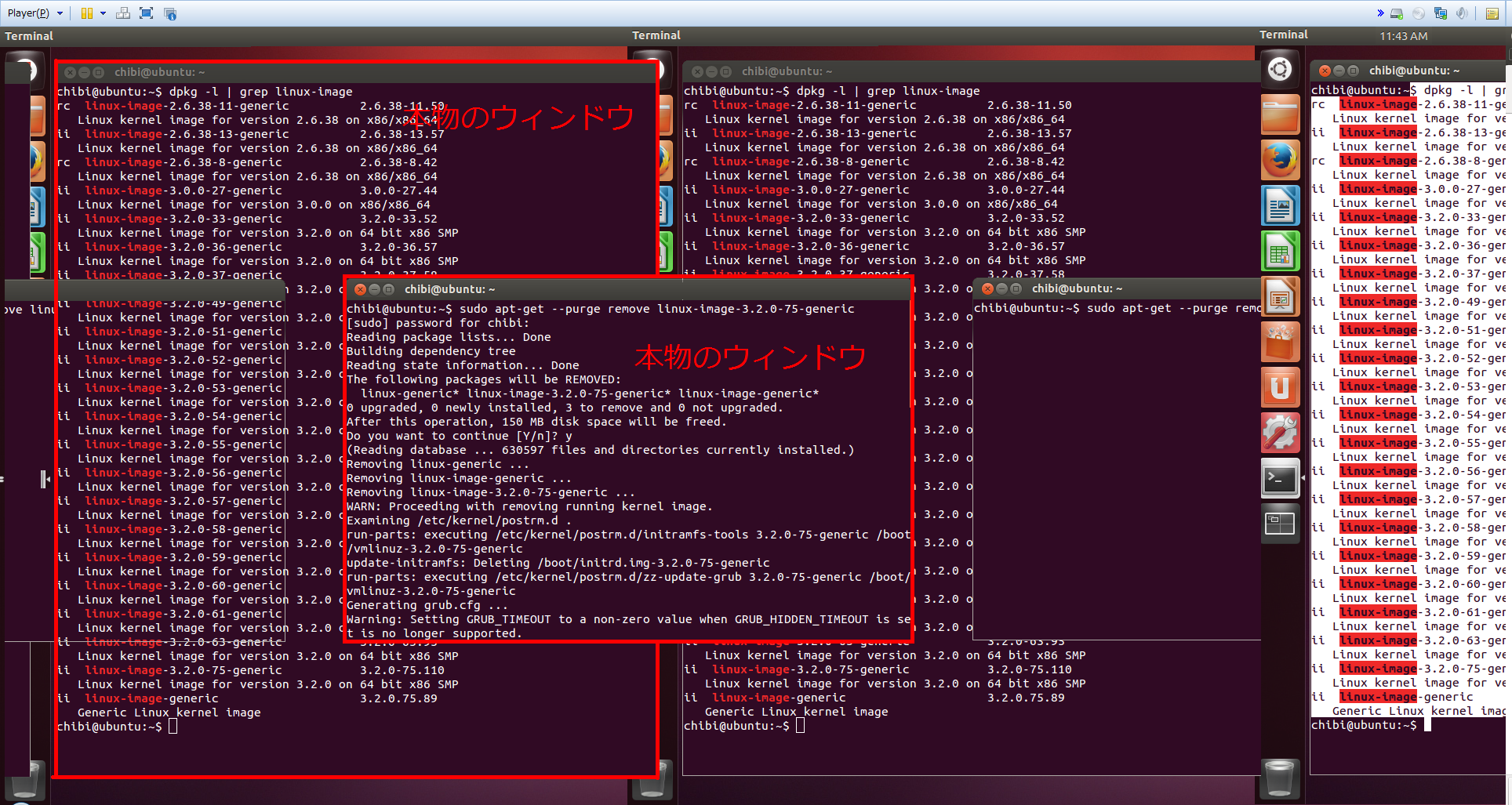Expand the hidden tray icons chevron
1512x805 pixels.
click(1381, 14)
